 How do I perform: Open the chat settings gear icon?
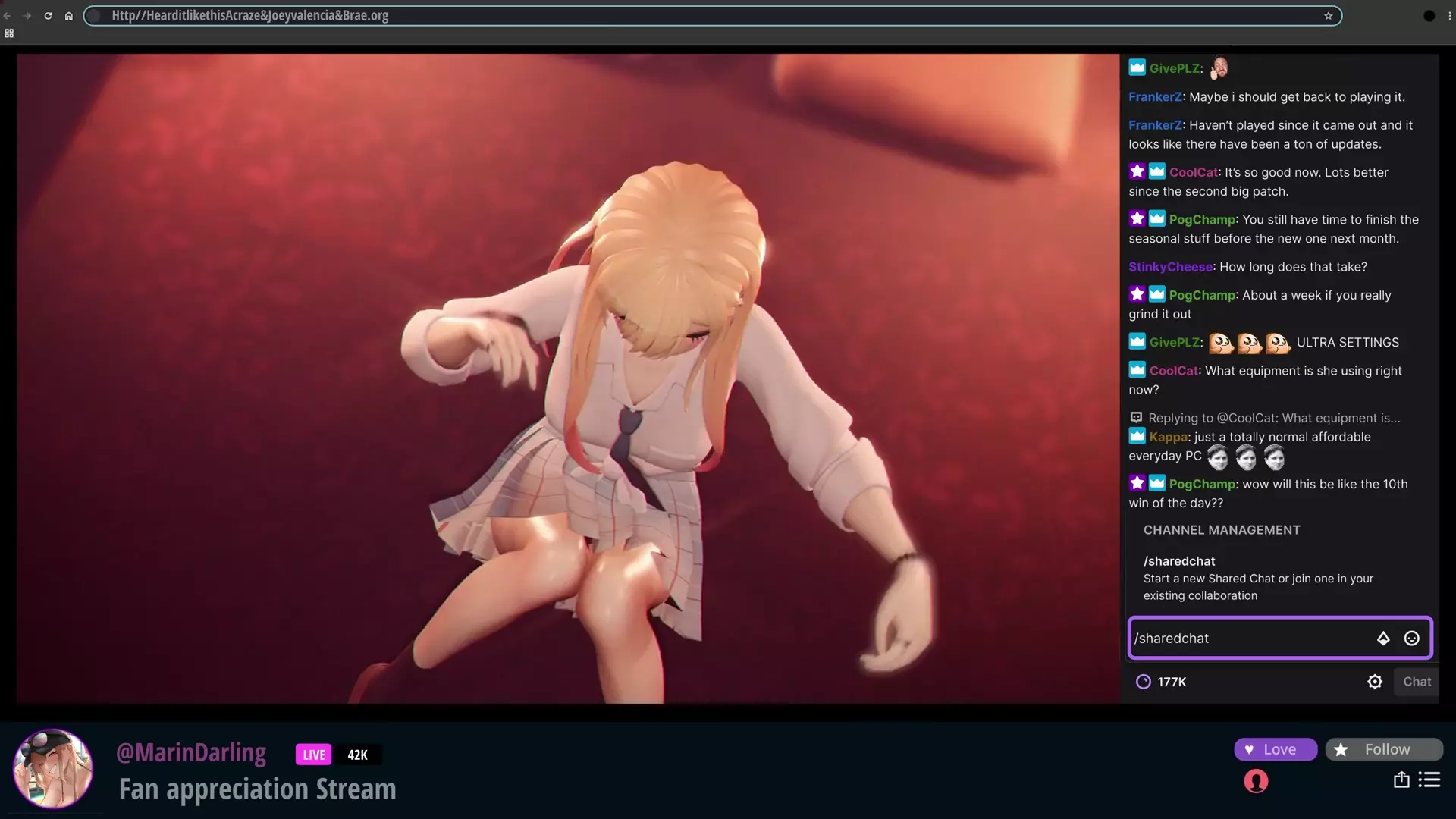(x=1374, y=682)
